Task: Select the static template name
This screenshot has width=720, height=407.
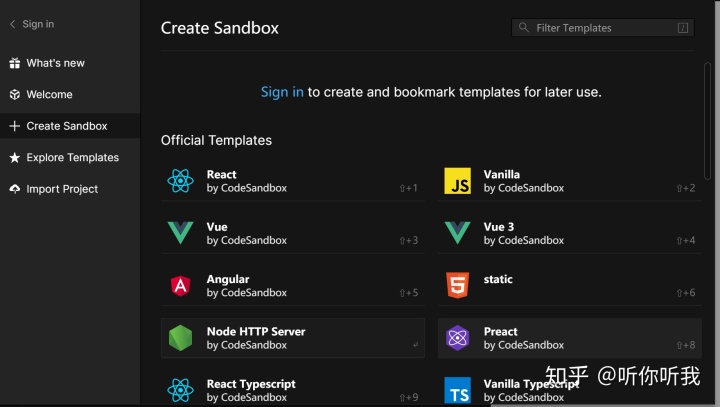Action: 498,279
